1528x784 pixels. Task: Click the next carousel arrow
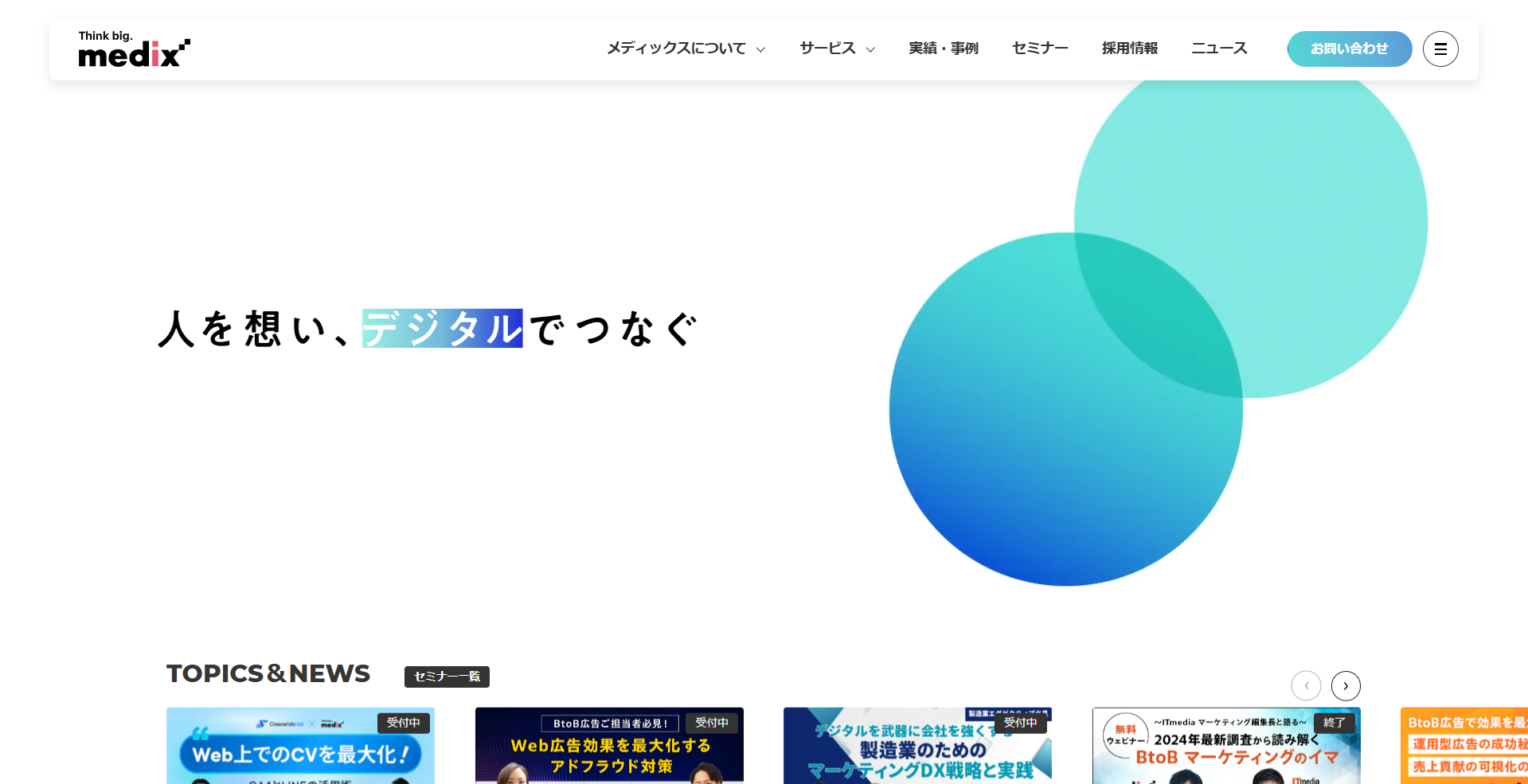coord(1346,686)
